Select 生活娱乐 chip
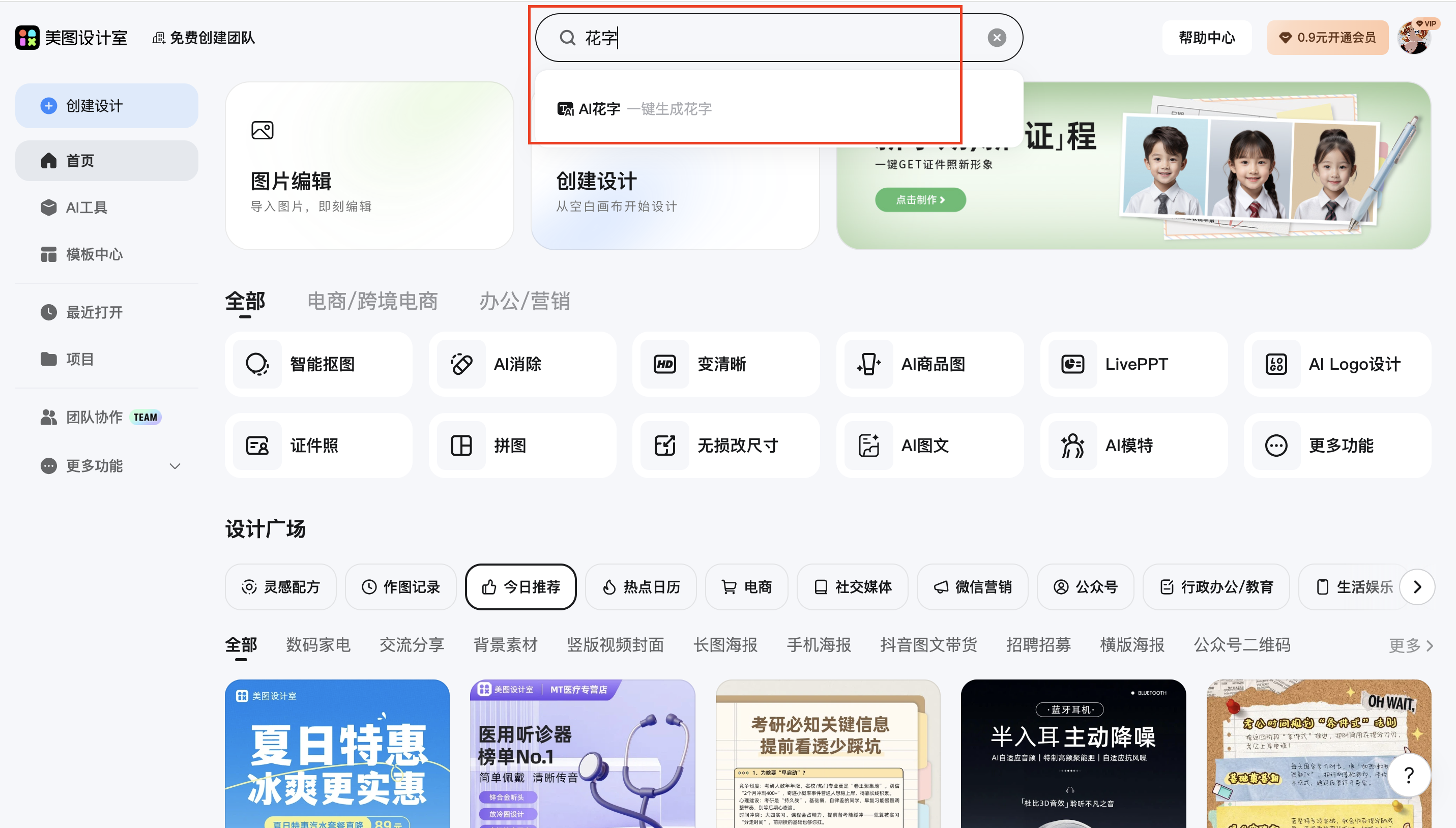This screenshot has height=828, width=1456. (1355, 587)
